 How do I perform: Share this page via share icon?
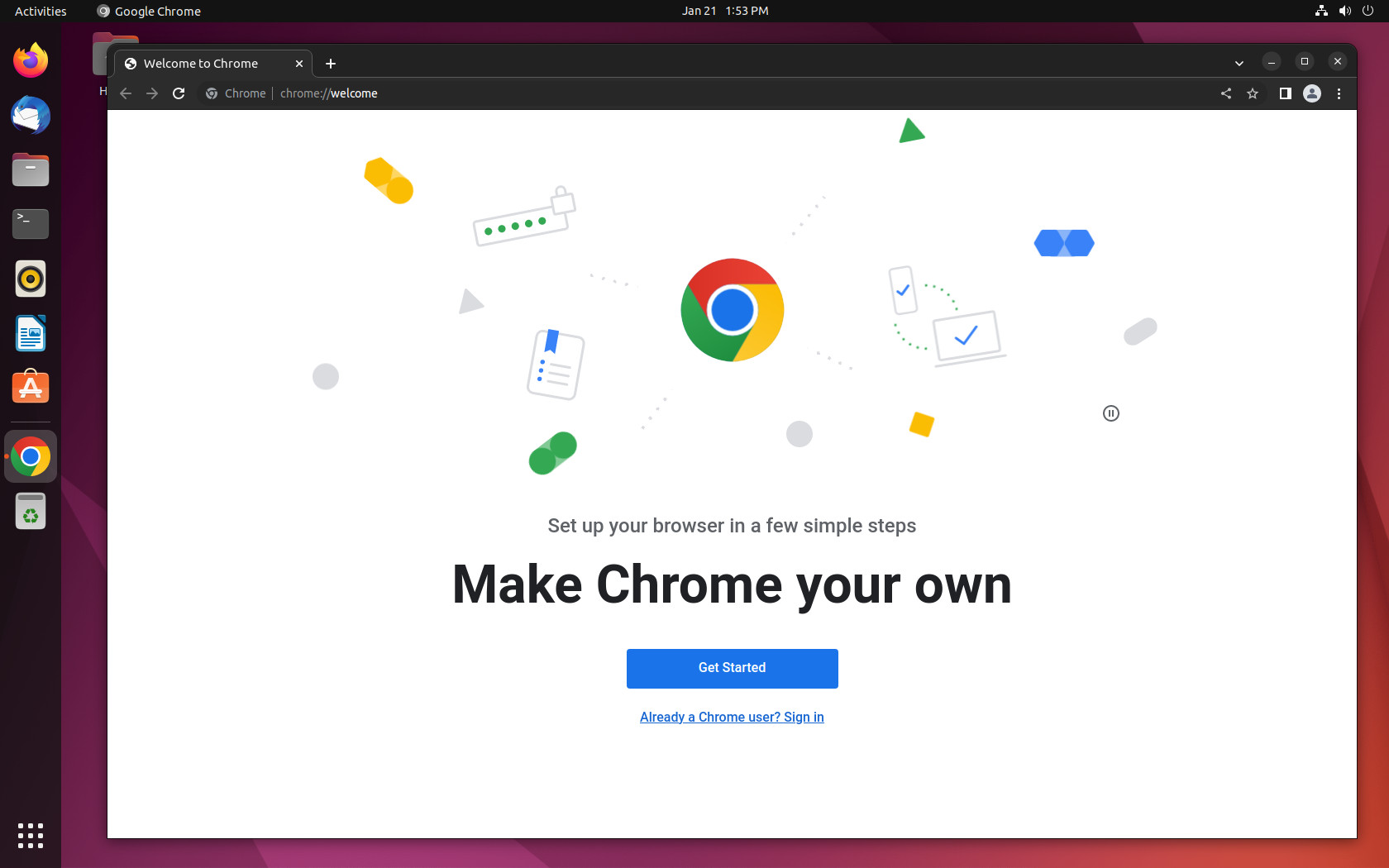tap(1226, 93)
